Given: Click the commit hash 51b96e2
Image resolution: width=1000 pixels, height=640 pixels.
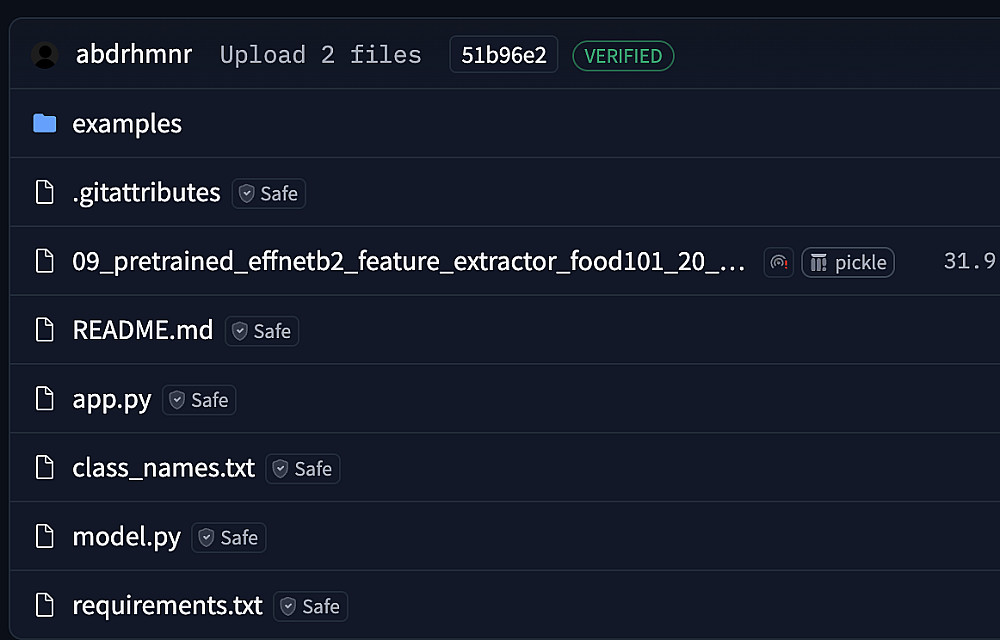Looking at the screenshot, I should click(503, 55).
